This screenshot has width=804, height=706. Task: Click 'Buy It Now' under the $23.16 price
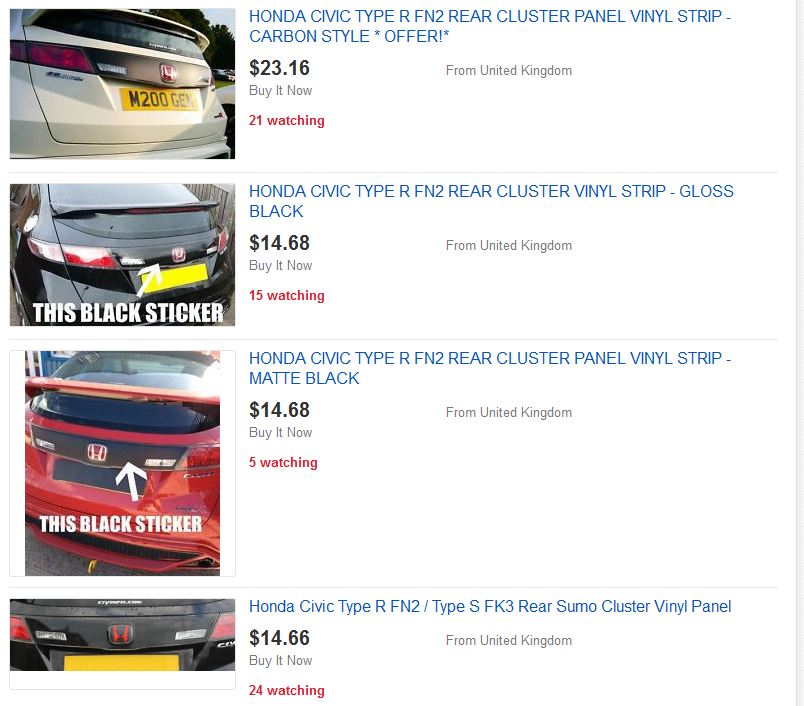click(280, 91)
